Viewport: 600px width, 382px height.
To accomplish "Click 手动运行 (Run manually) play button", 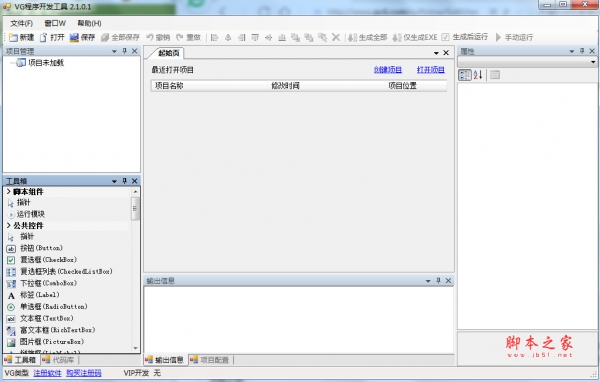I will [x=514, y=37].
